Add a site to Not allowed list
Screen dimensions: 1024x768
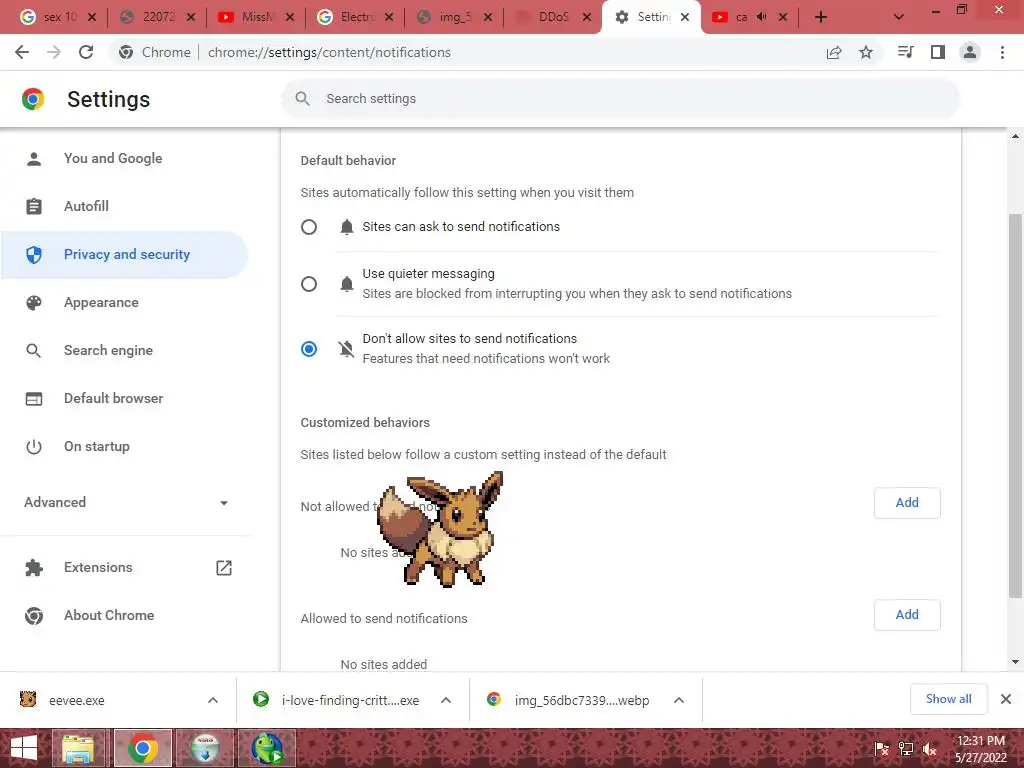[x=907, y=503]
